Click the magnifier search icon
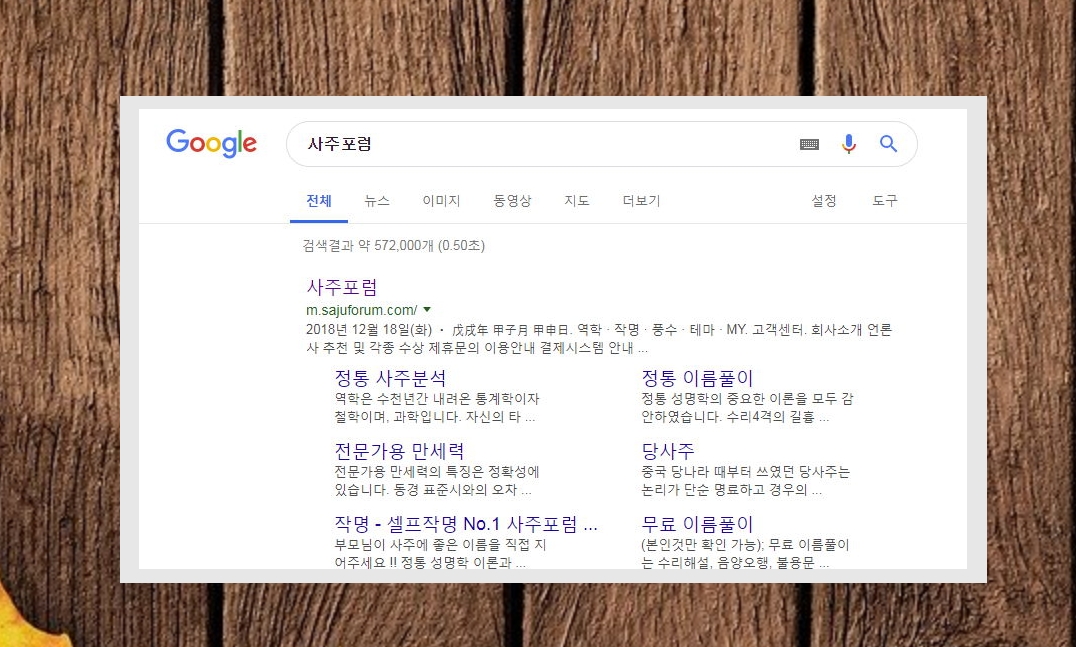1076x647 pixels. click(x=889, y=143)
